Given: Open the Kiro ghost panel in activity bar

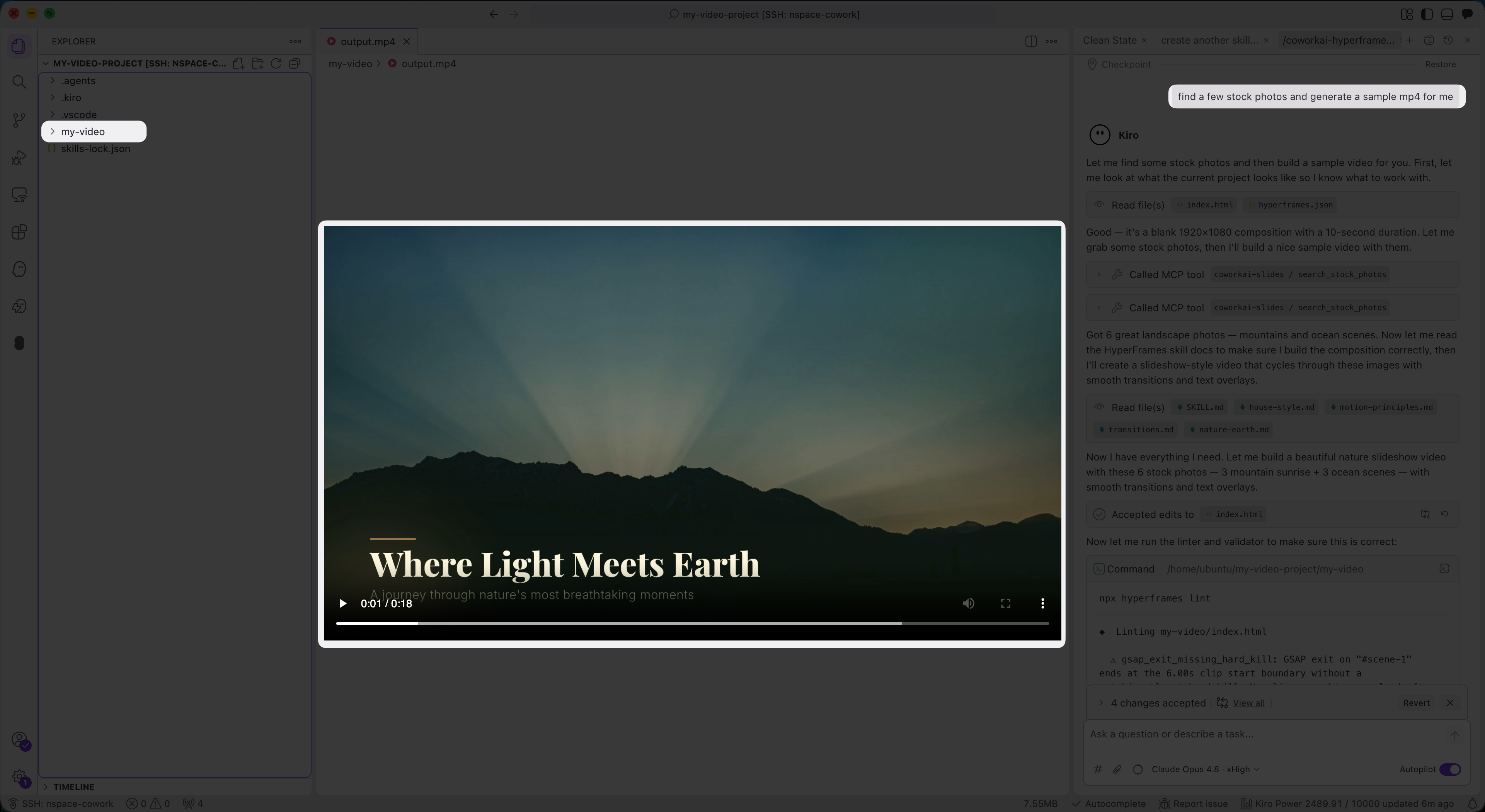Looking at the screenshot, I should point(19,269).
